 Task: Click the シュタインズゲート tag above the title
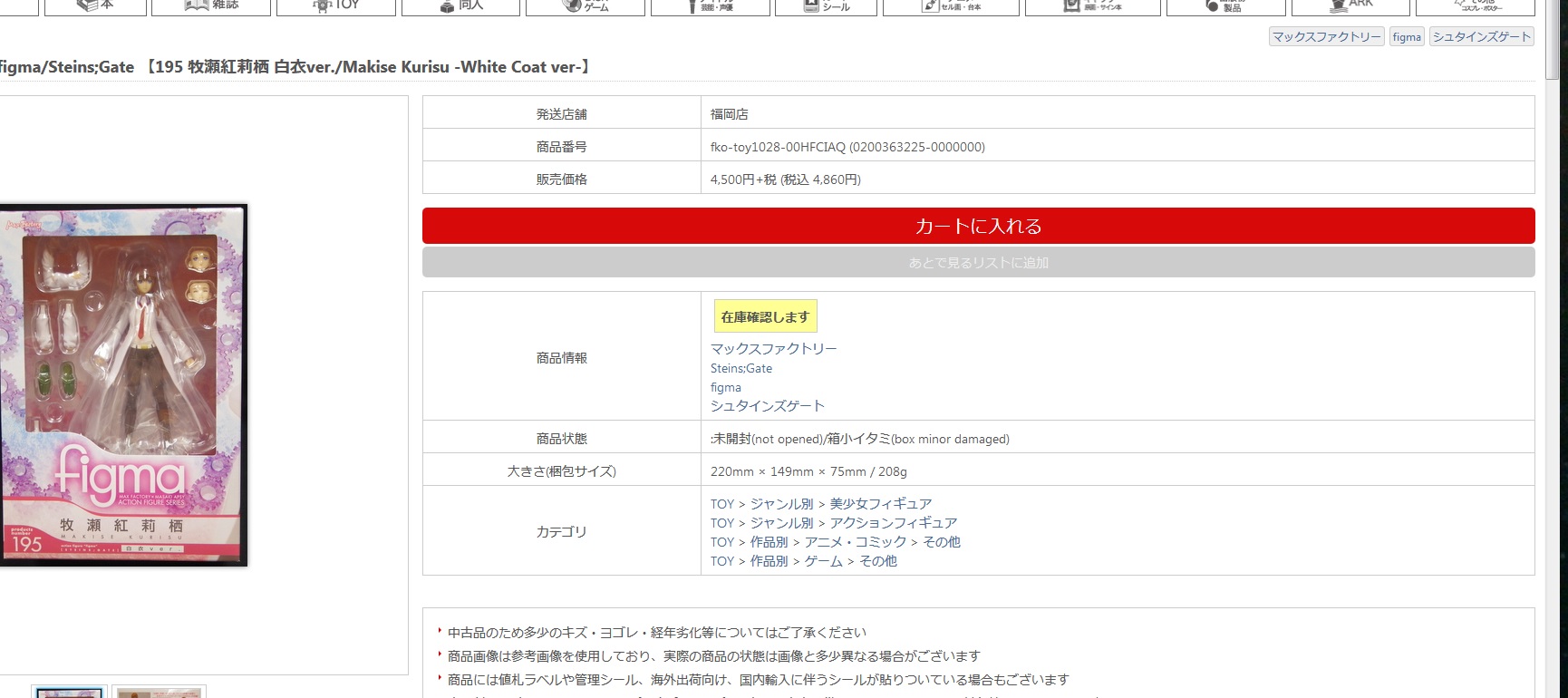1482,37
